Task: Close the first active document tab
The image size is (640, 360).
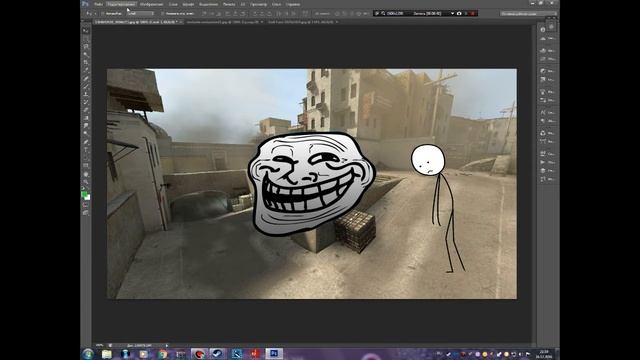Action: 181,22
